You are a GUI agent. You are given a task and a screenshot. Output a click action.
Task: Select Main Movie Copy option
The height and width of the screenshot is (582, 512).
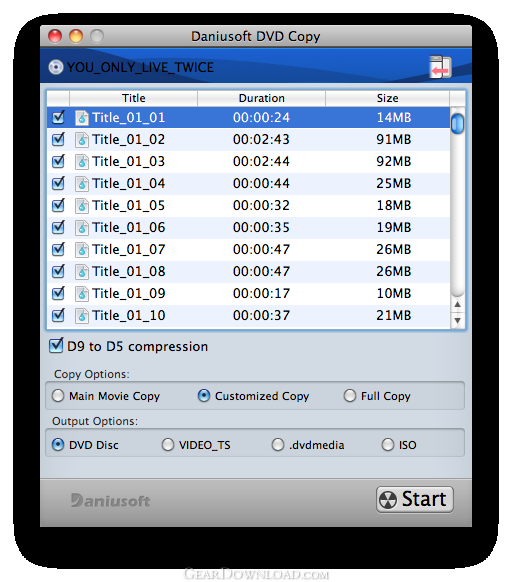(58, 396)
